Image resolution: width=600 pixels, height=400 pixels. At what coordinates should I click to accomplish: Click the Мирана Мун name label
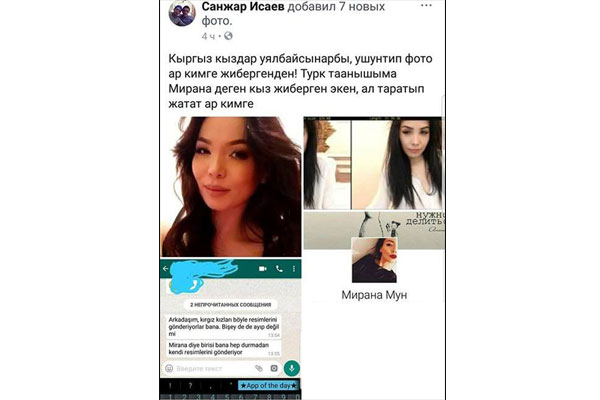(x=374, y=295)
